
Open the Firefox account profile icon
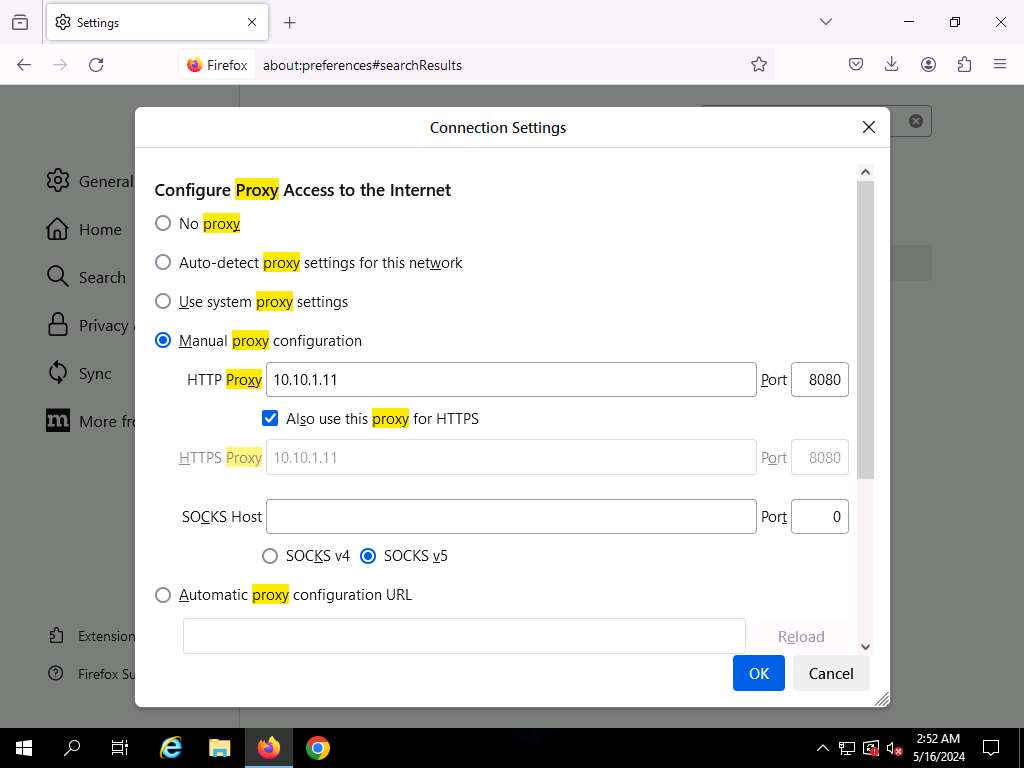click(928, 64)
